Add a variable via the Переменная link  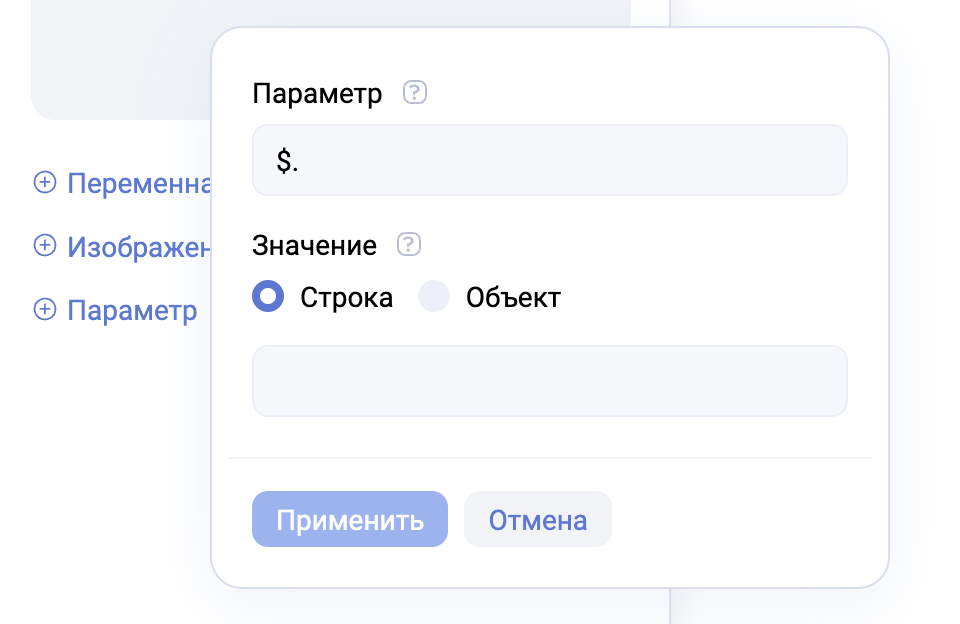(x=139, y=183)
